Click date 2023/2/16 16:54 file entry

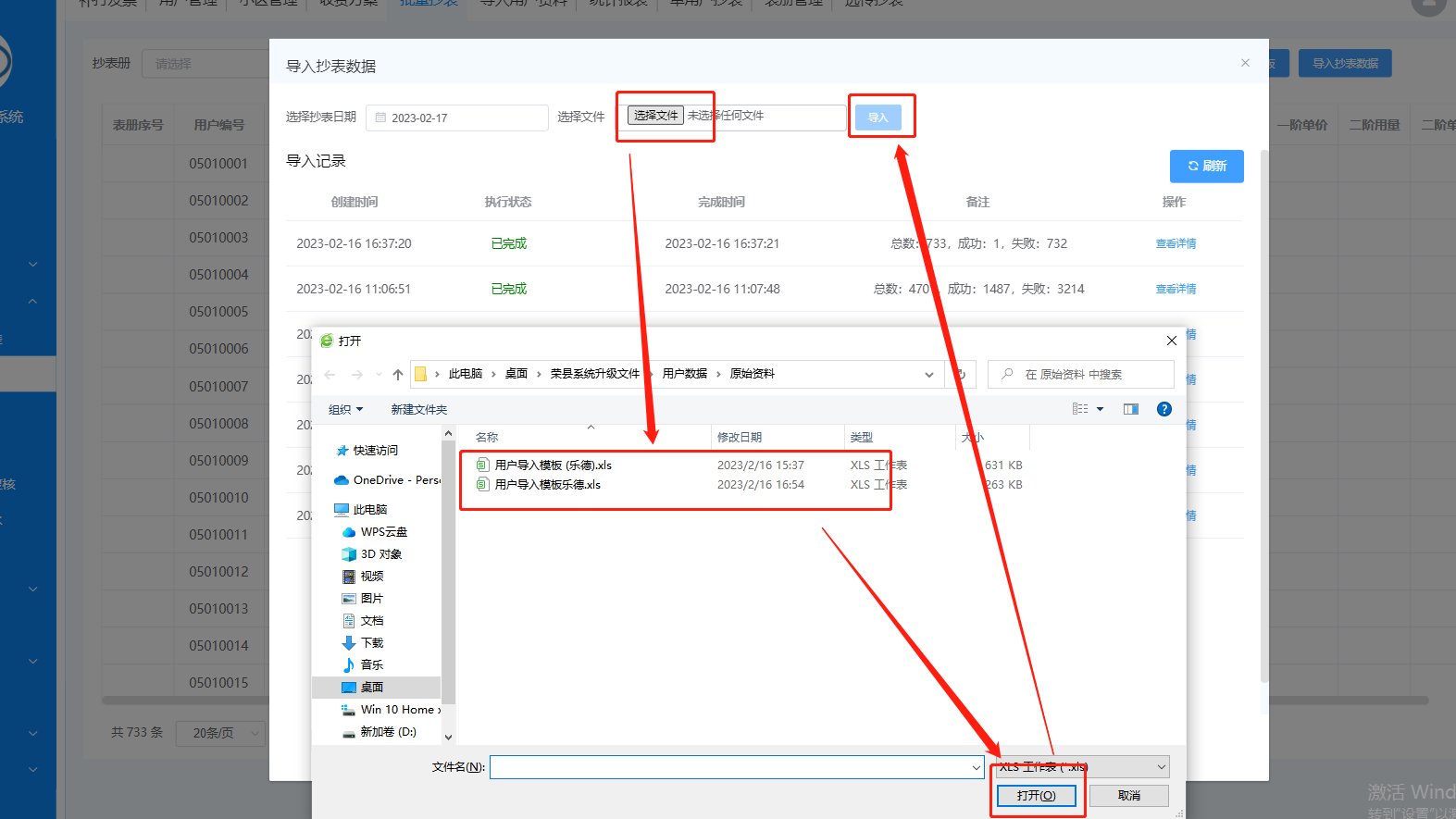761,484
